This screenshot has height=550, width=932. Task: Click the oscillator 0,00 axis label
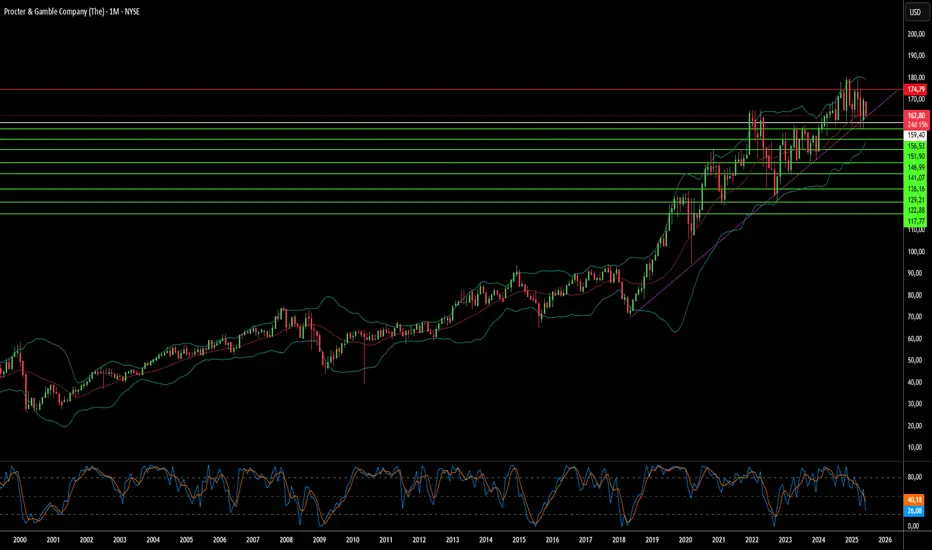[x=914, y=526]
